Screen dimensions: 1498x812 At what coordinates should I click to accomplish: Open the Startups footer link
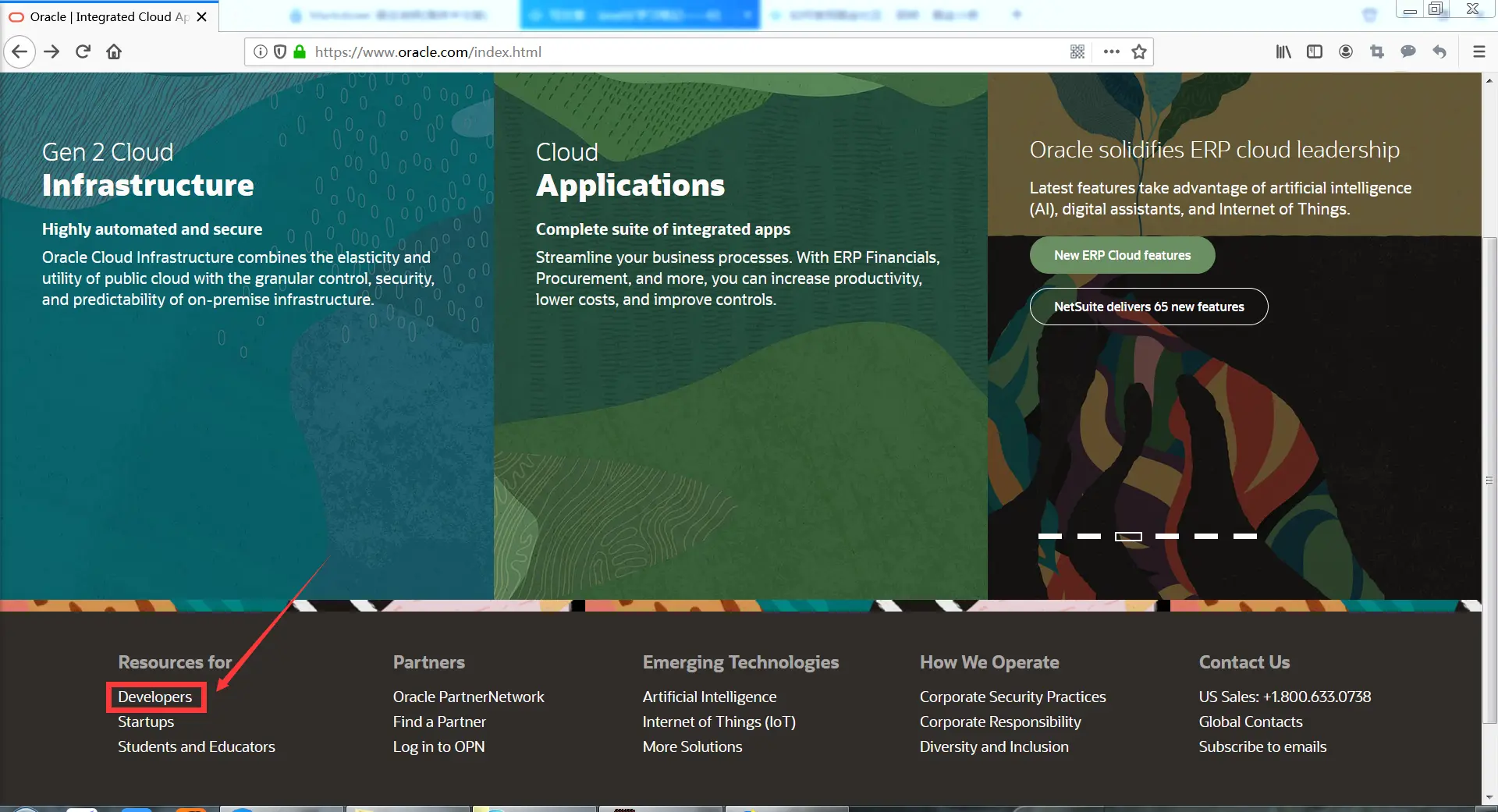[146, 722]
